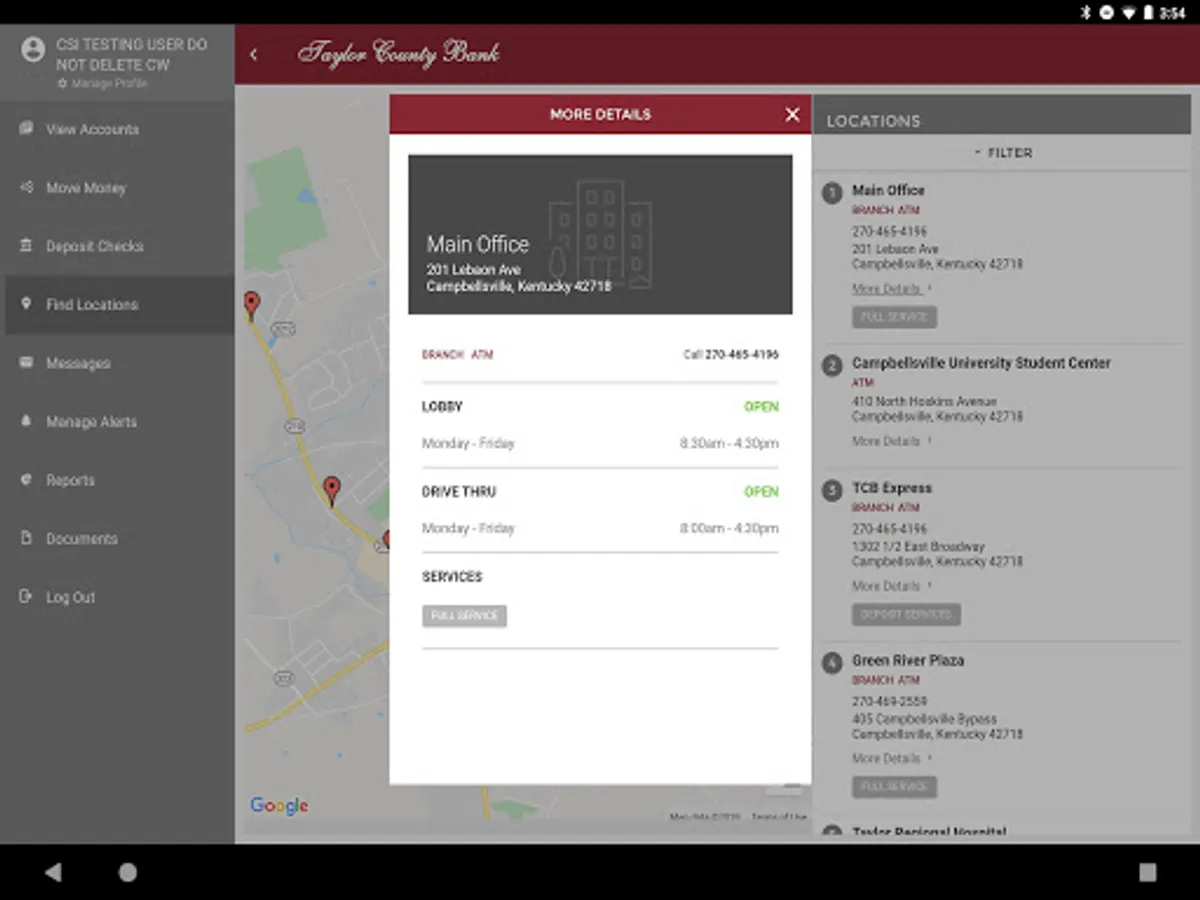Select Main Office in locations list

coord(888,190)
